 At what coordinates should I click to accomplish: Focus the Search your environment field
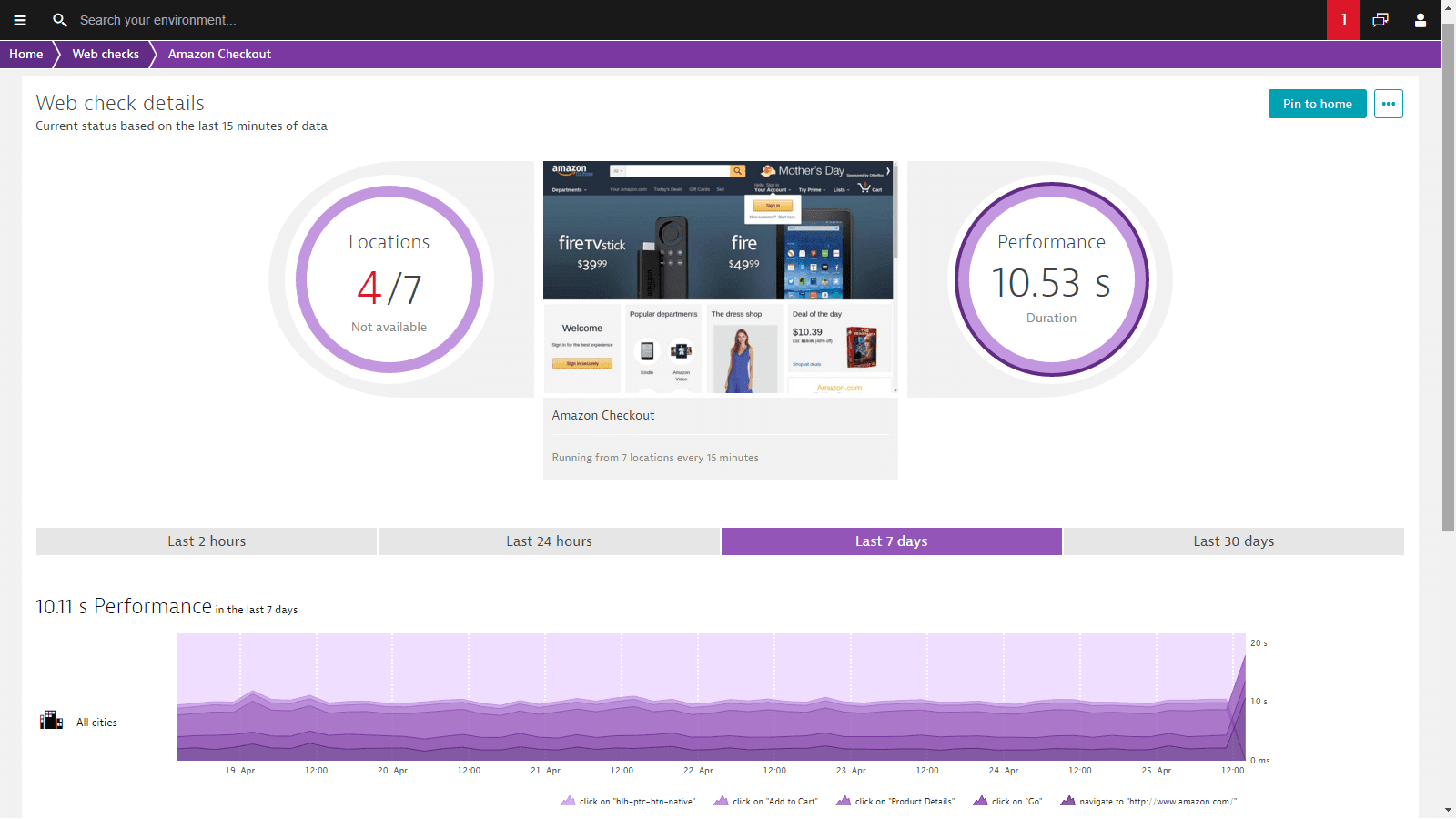[x=157, y=20]
